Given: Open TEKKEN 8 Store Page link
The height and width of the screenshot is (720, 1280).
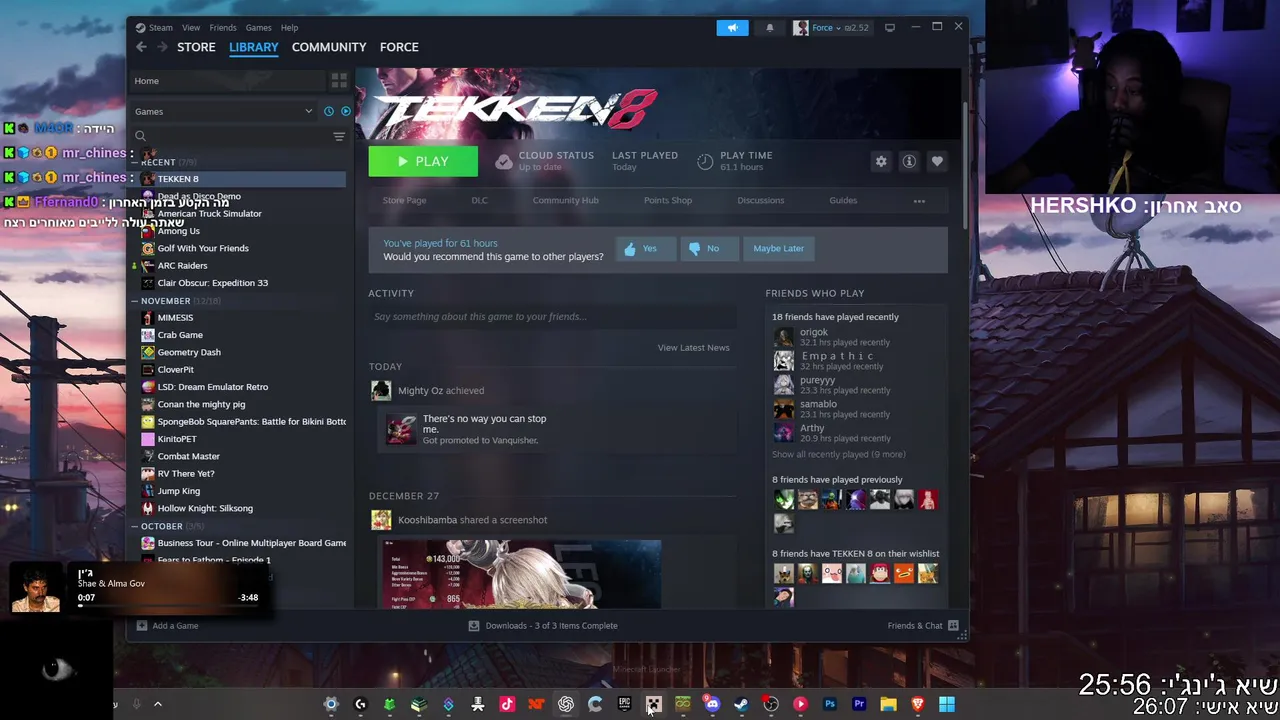Looking at the screenshot, I should pos(404,201).
